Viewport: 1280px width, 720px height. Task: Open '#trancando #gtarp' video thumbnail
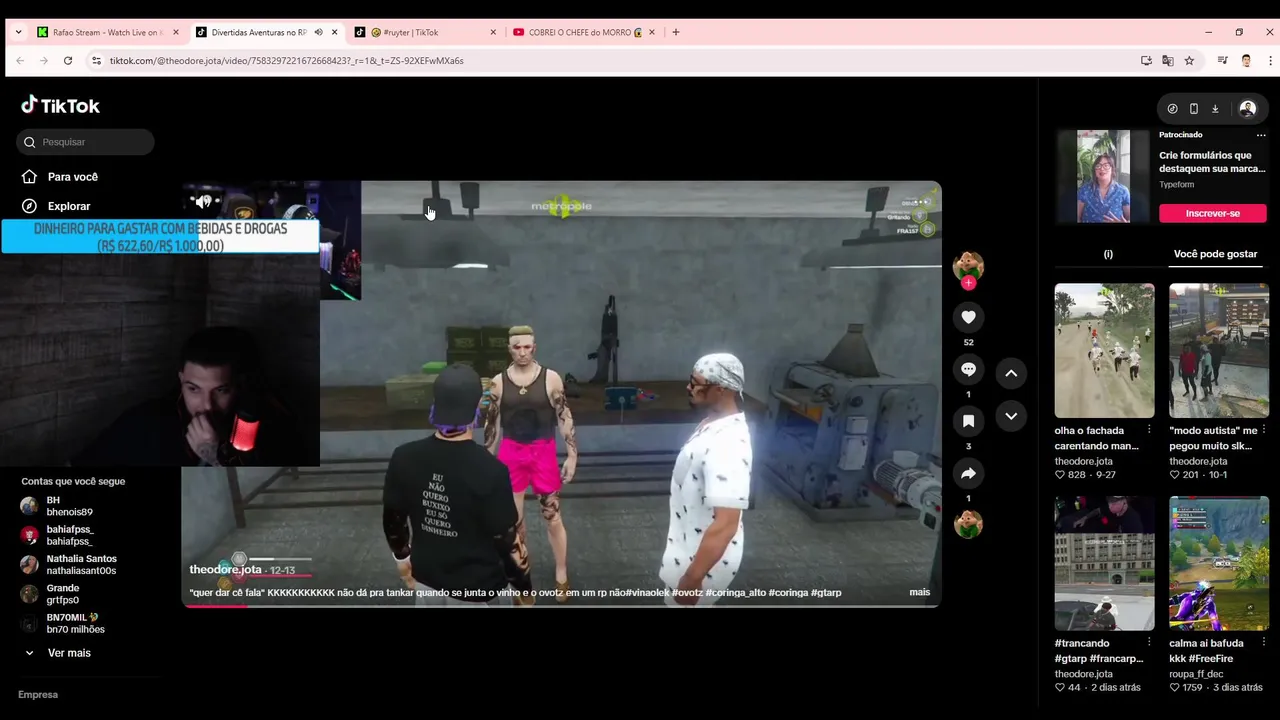pos(1104,563)
